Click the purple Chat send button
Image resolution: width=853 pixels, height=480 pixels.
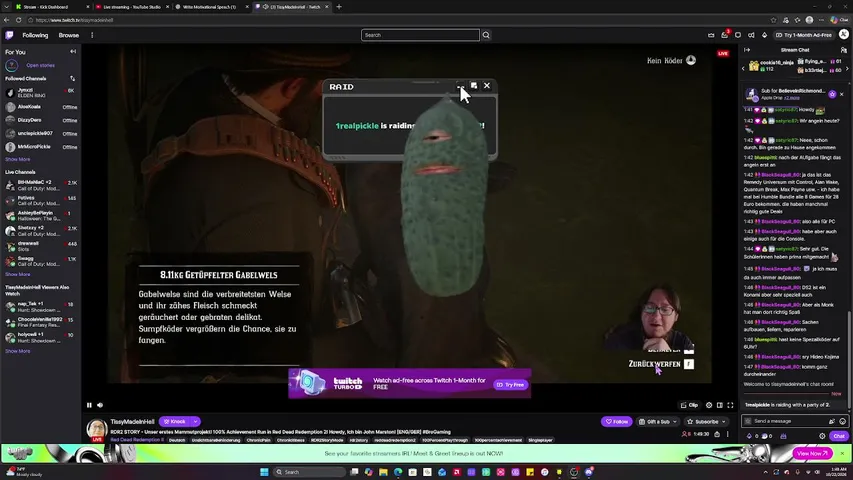(x=839, y=436)
